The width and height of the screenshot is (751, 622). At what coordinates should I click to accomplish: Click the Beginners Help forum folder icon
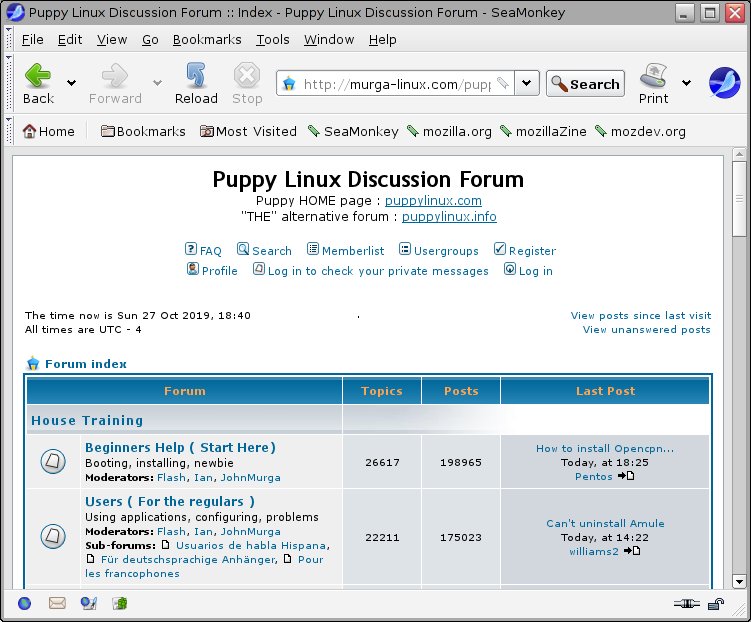click(x=53, y=461)
